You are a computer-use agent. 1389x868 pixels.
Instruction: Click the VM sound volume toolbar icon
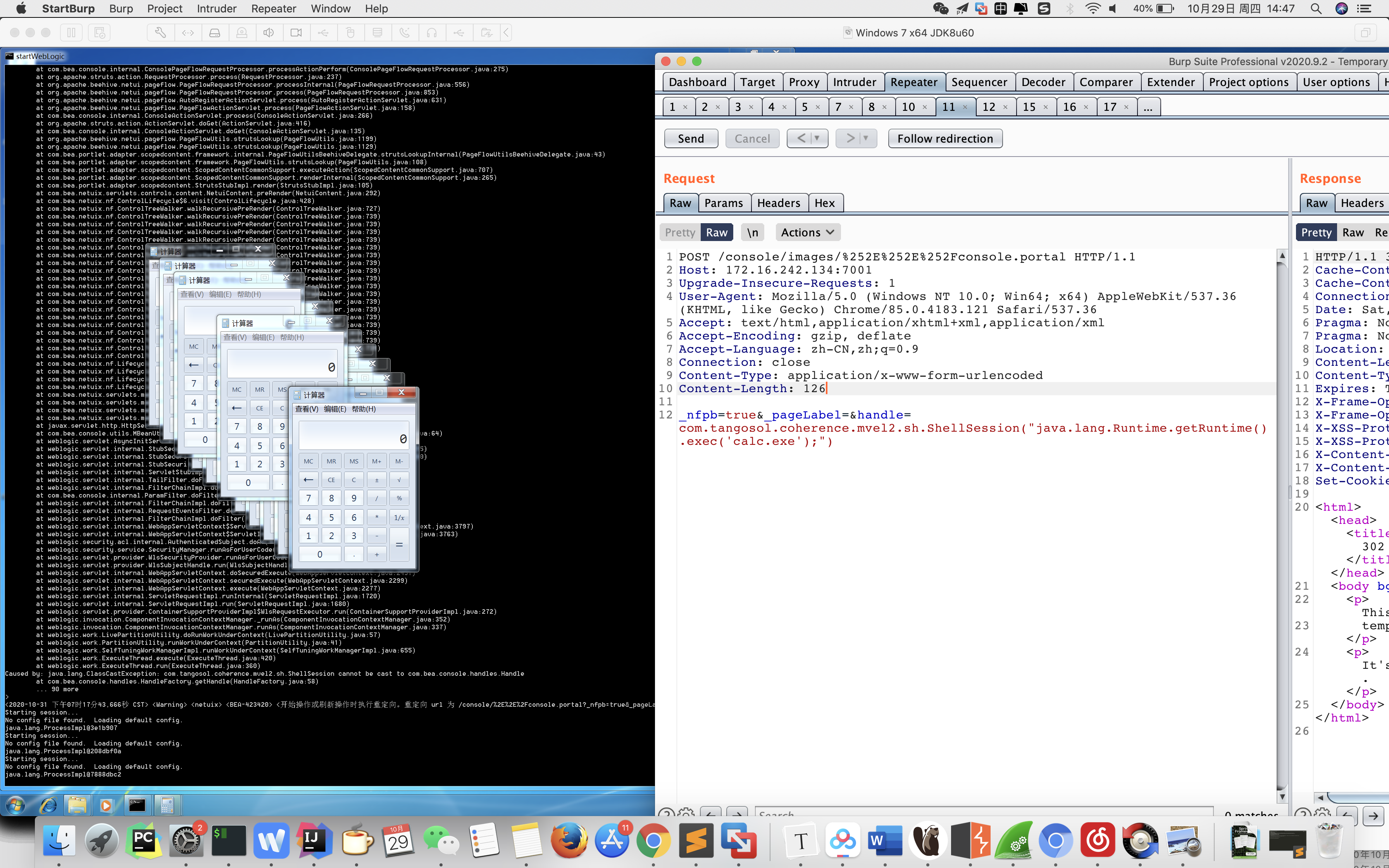coord(269,33)
